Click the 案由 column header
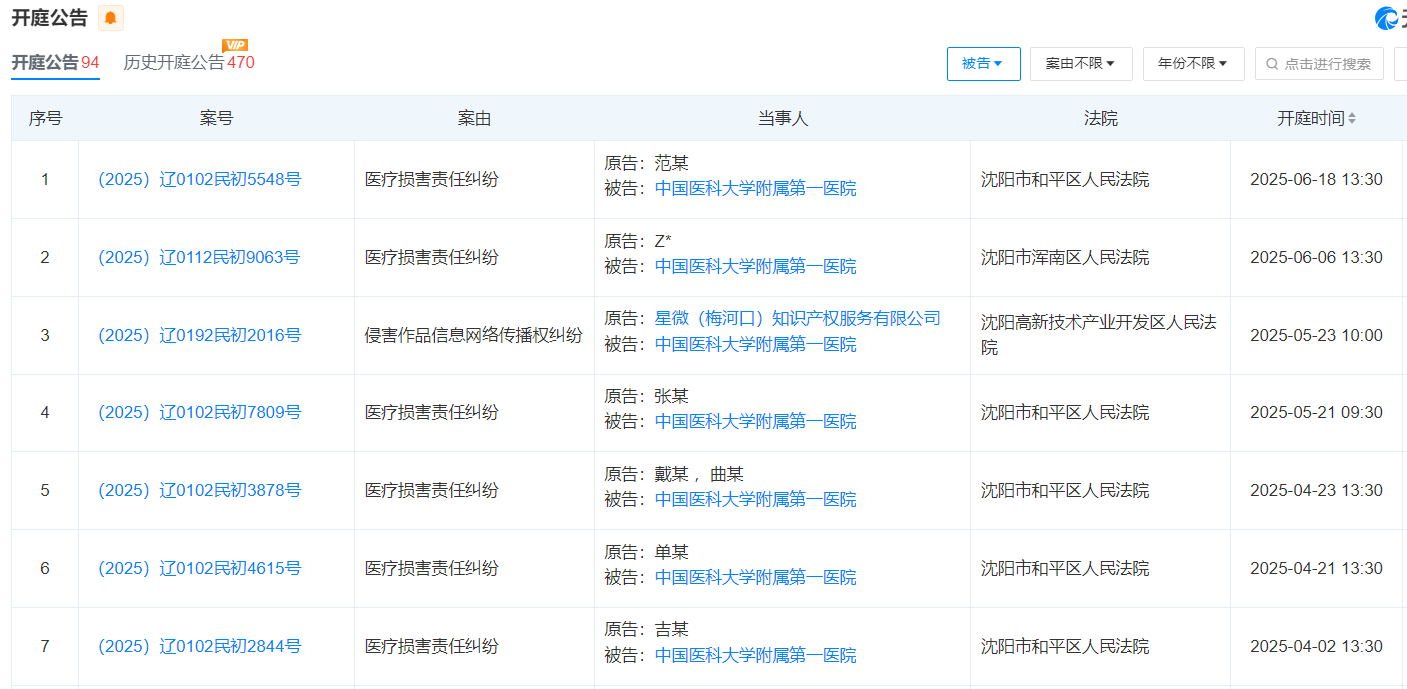This screenshot has height=689, width=1407. [474, 119]
